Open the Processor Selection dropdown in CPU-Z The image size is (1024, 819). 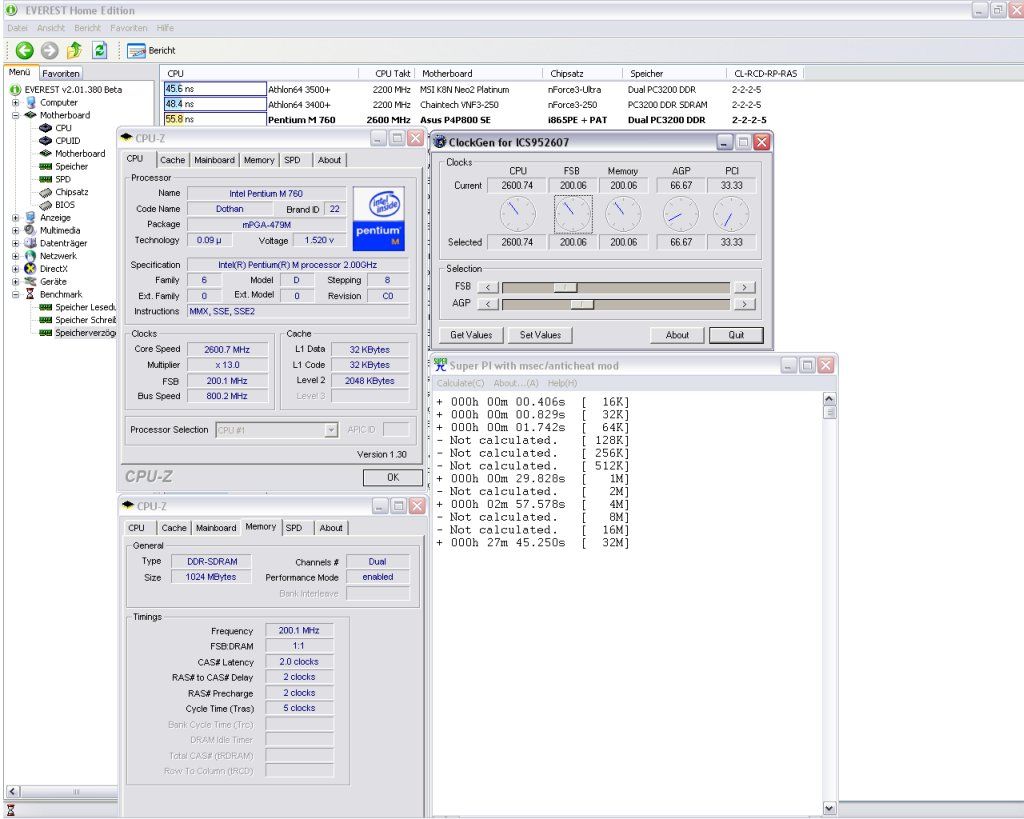click(331, 430)
